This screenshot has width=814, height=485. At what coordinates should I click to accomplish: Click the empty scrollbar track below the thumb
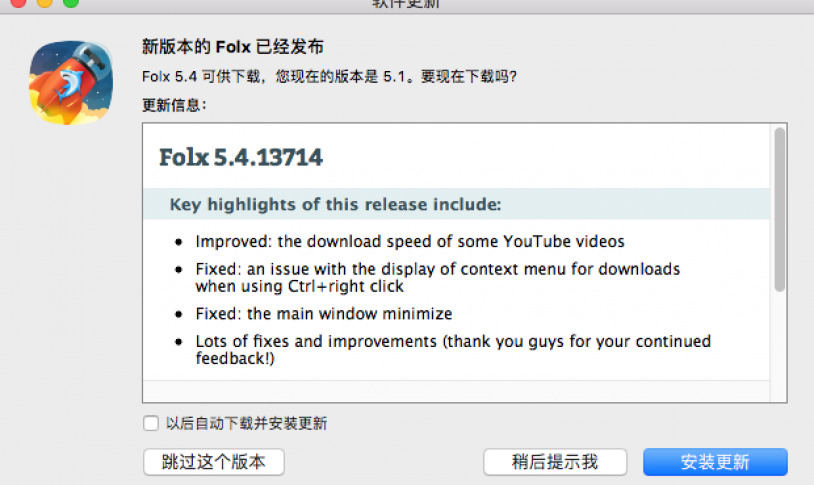(x=779, y=347)
